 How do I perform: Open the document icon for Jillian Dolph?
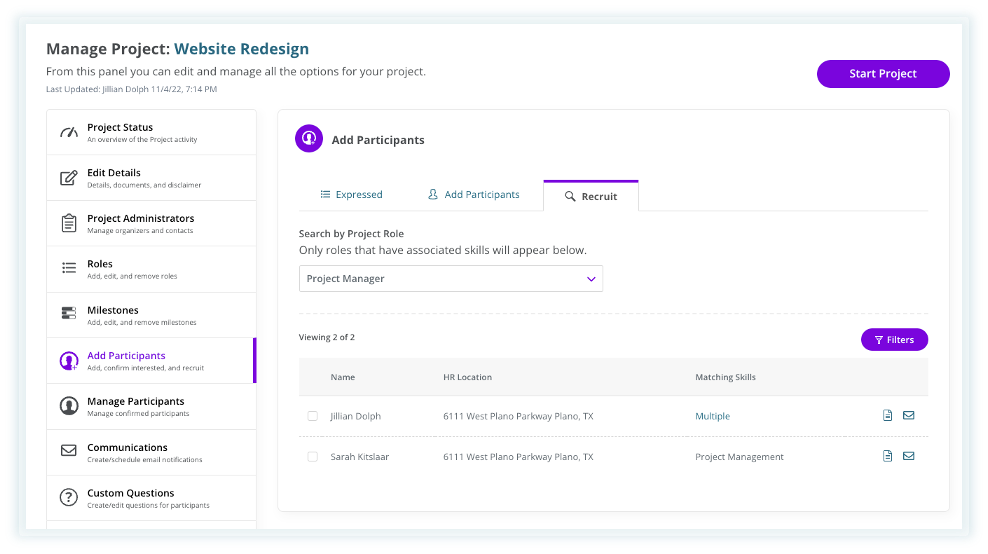tap(887, 416)
